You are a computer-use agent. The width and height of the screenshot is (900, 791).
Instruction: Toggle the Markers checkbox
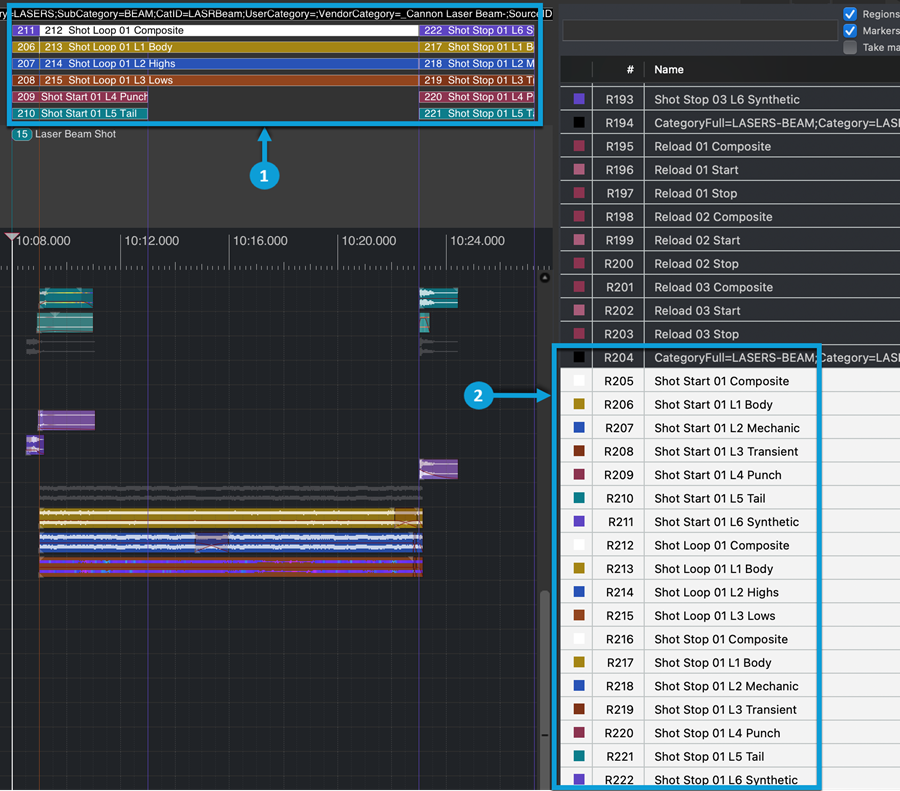[850, 31]
